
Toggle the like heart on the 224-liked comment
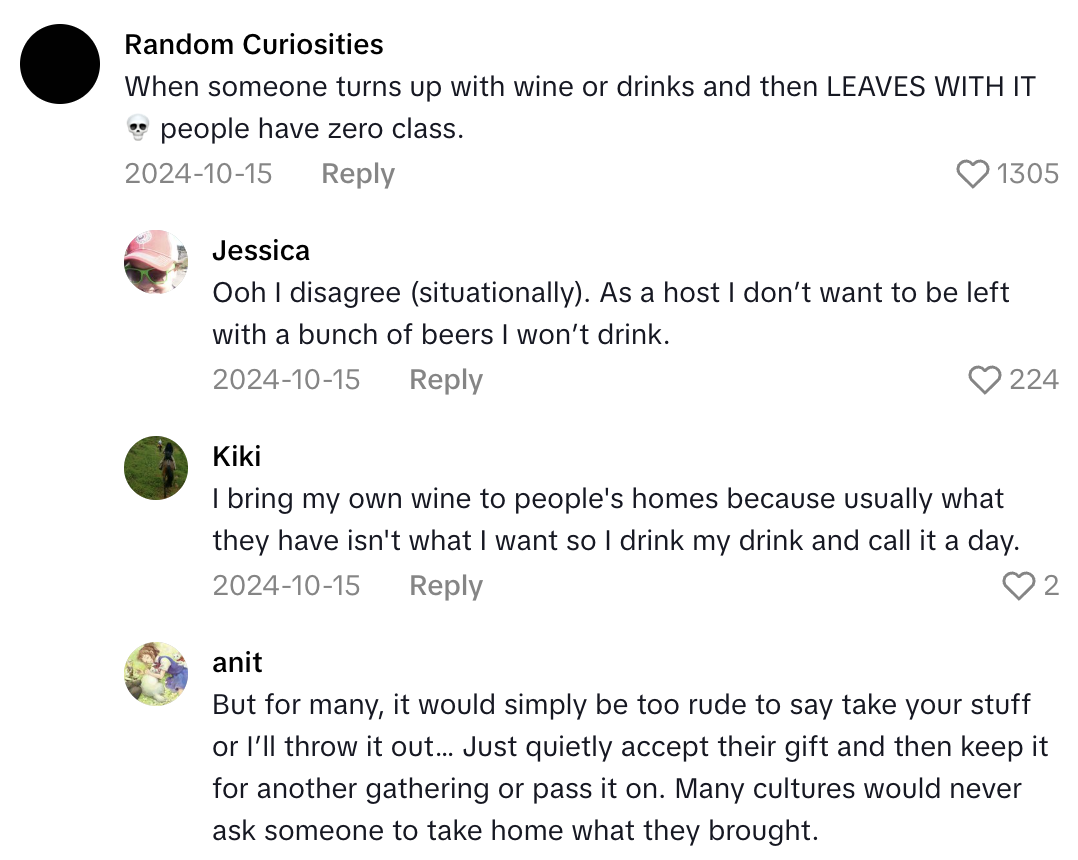pyautogui.click(x=985, y=379)
